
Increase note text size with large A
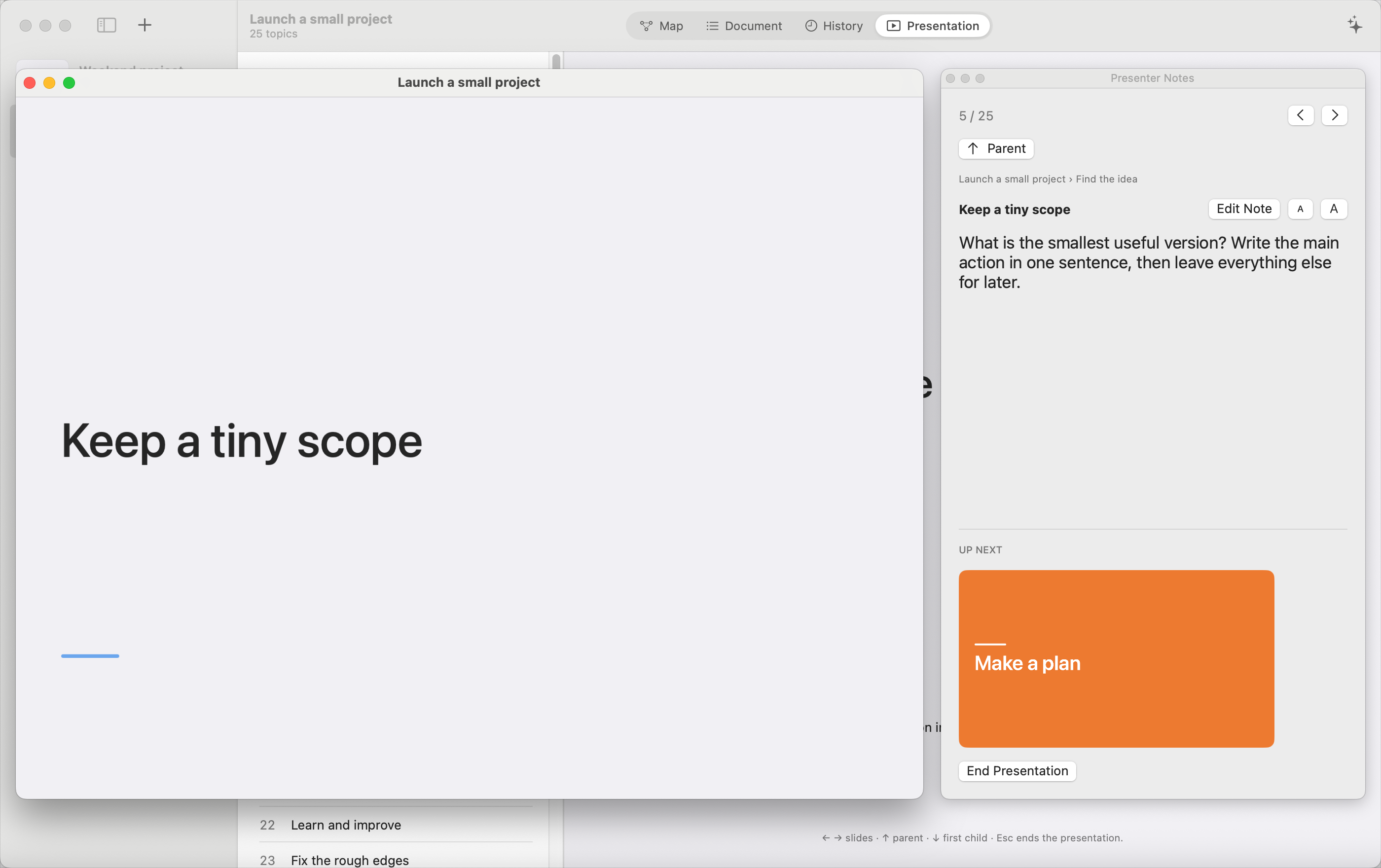[1333, 209]
